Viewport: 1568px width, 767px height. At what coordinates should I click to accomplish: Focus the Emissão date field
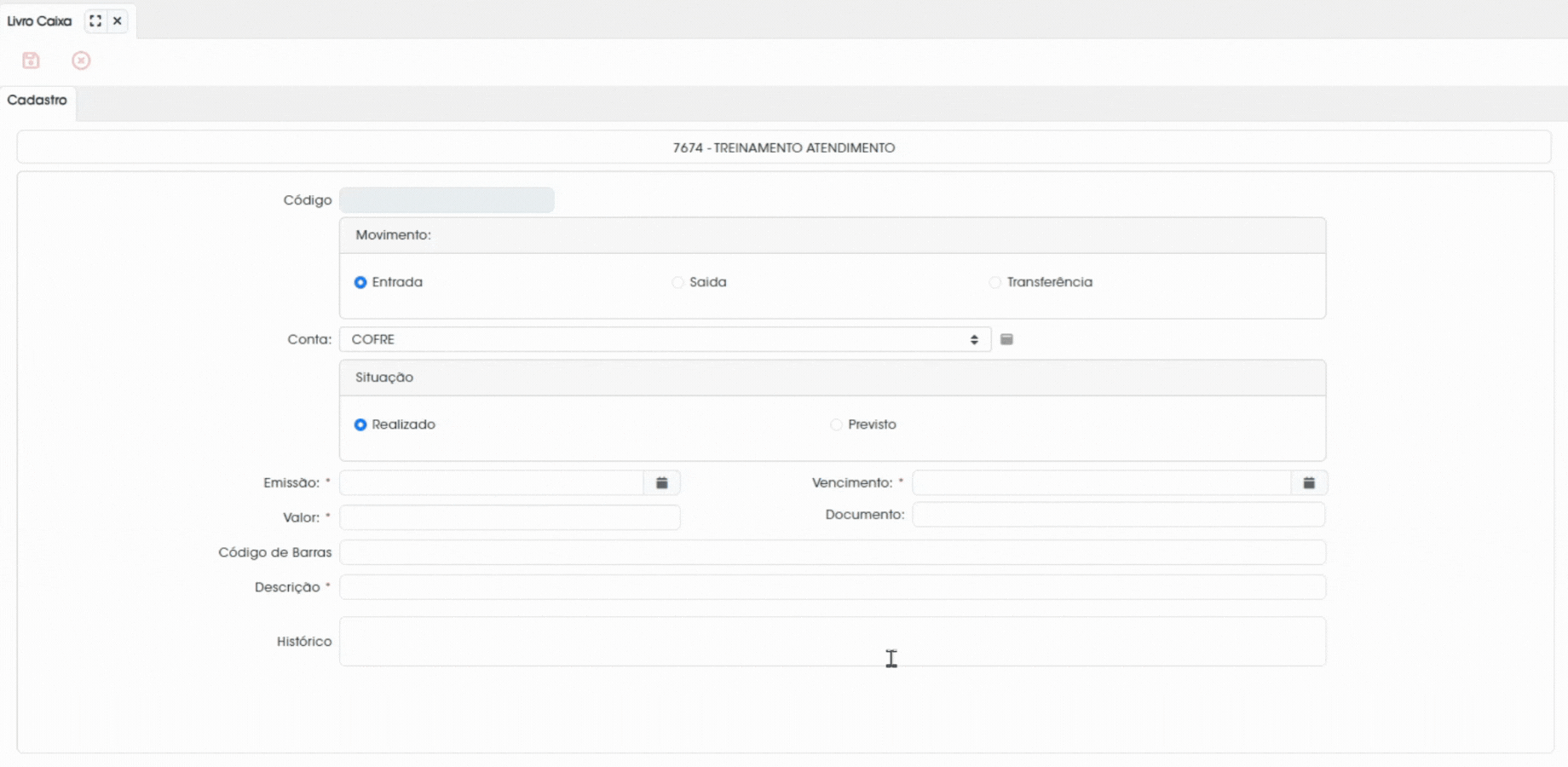coord(492,482)
